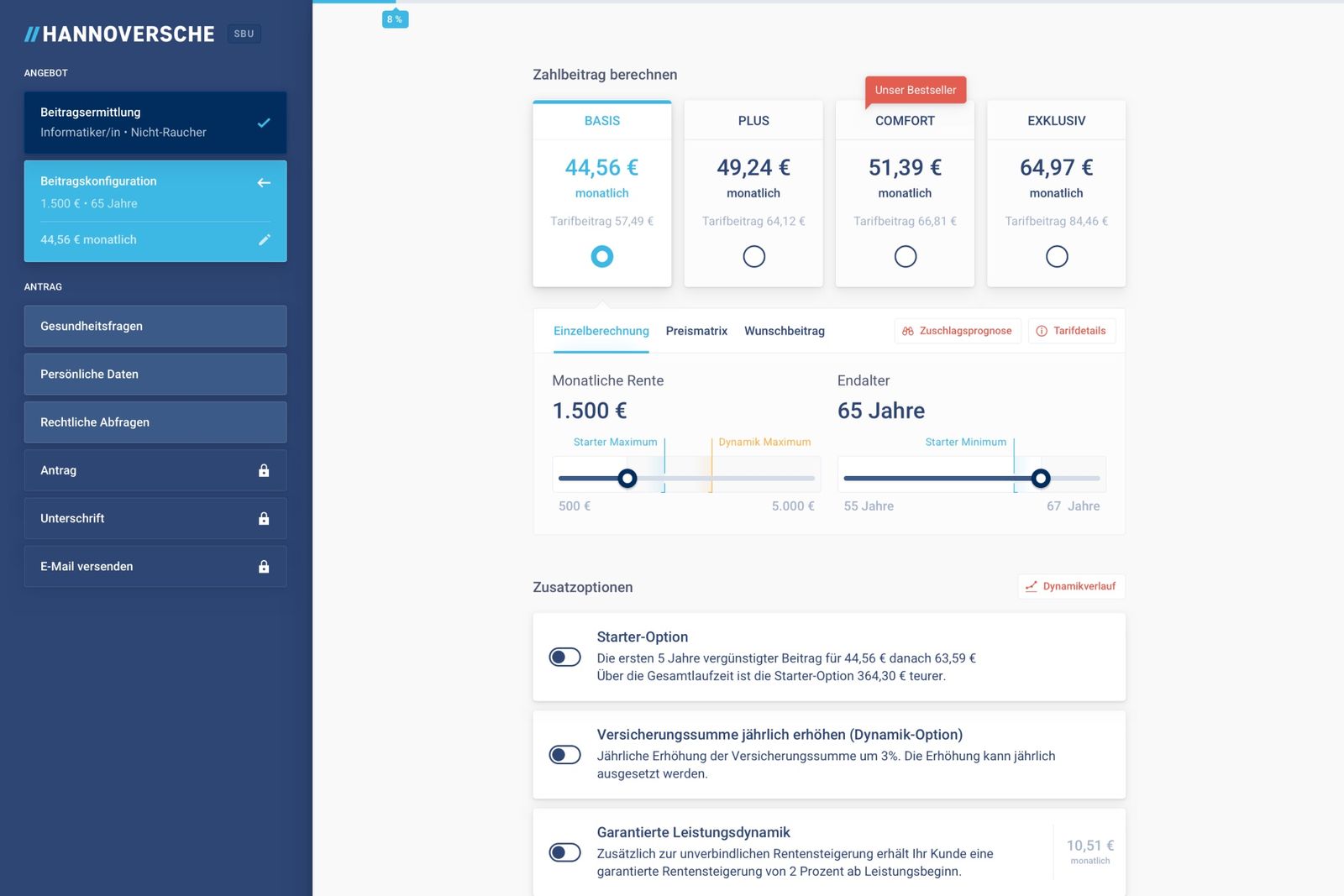Screen dimensions: 1344x896
Task: Click the lock icon next to Unterschrift
Action: click(264, 519)
